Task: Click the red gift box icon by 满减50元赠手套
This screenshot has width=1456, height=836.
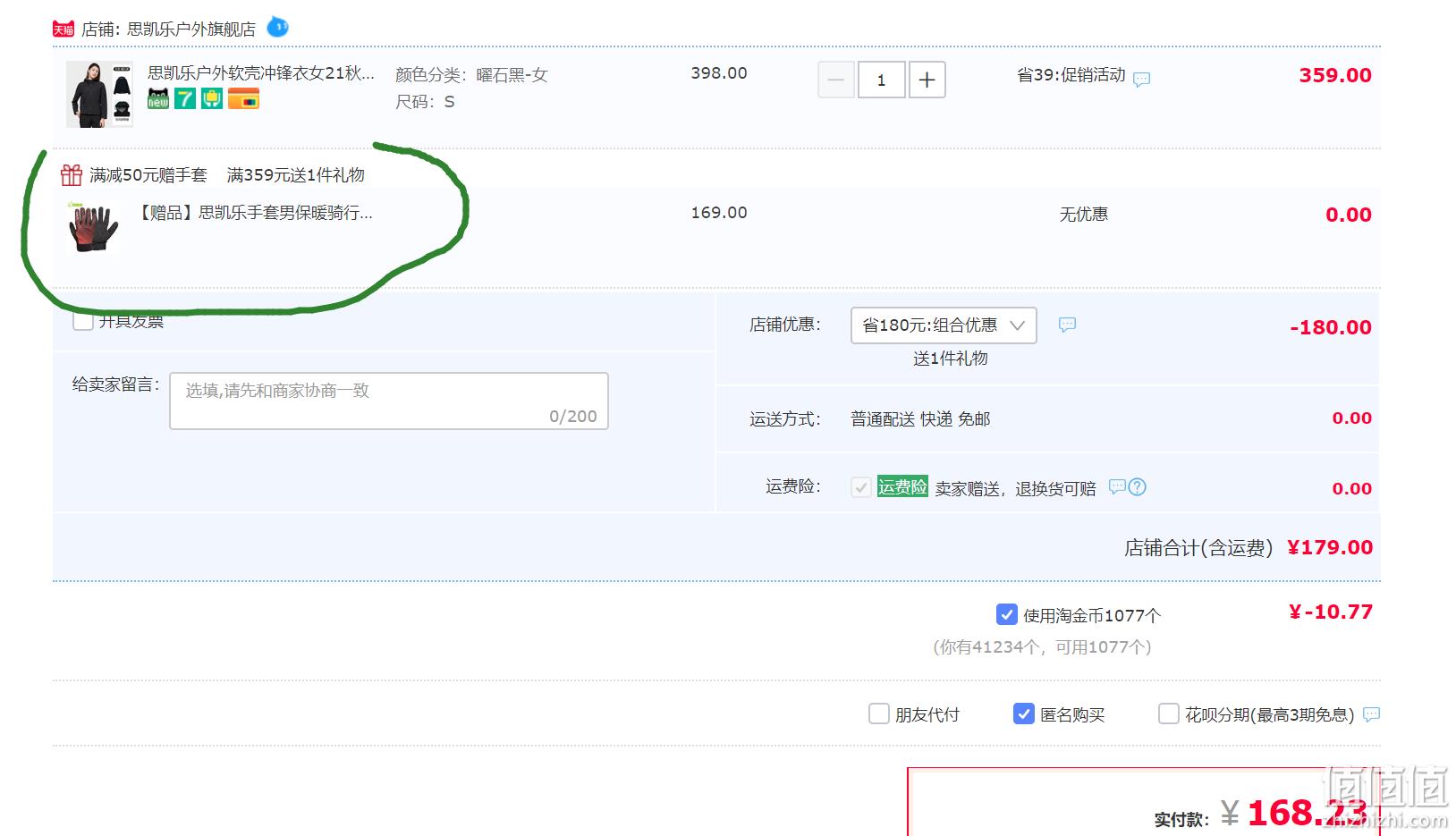Action: tap(72, 174)
